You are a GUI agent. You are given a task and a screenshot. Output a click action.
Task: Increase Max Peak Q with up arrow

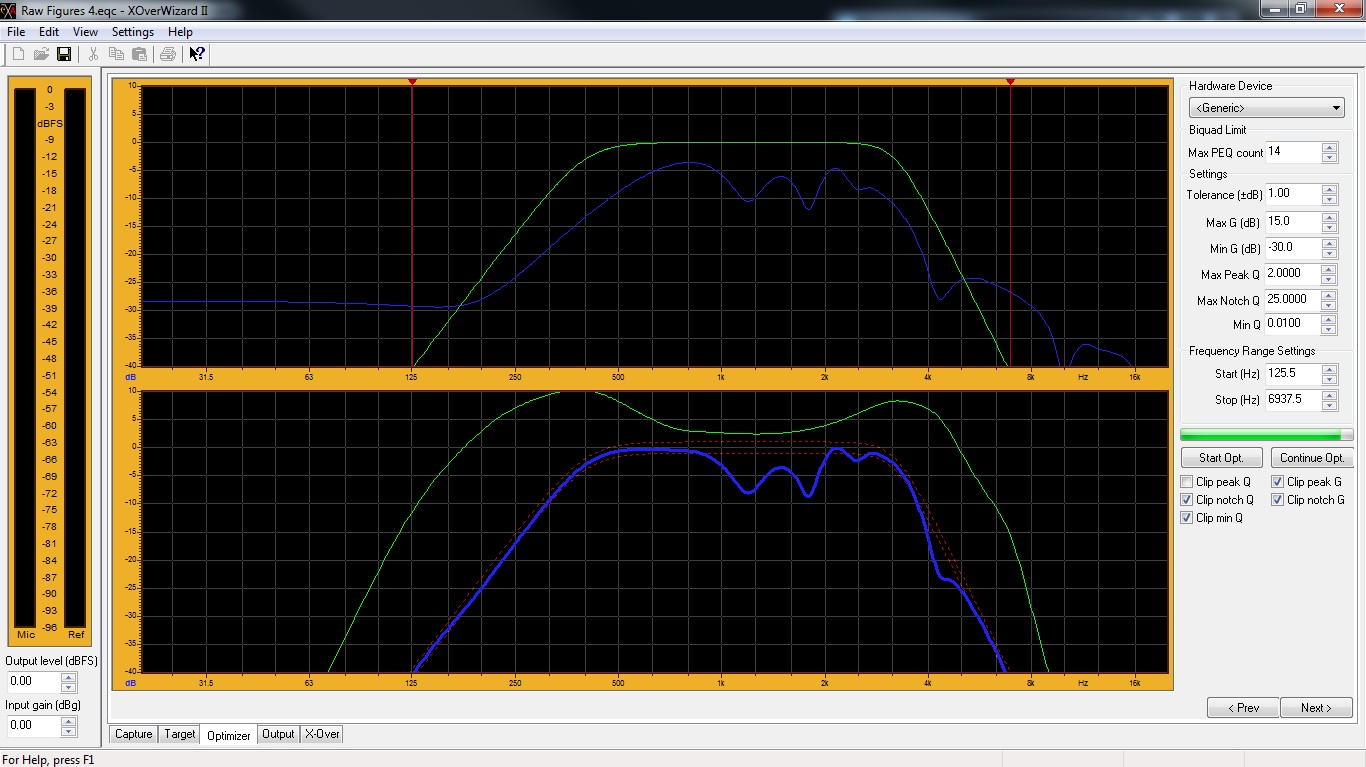(x=1329, y=270)
